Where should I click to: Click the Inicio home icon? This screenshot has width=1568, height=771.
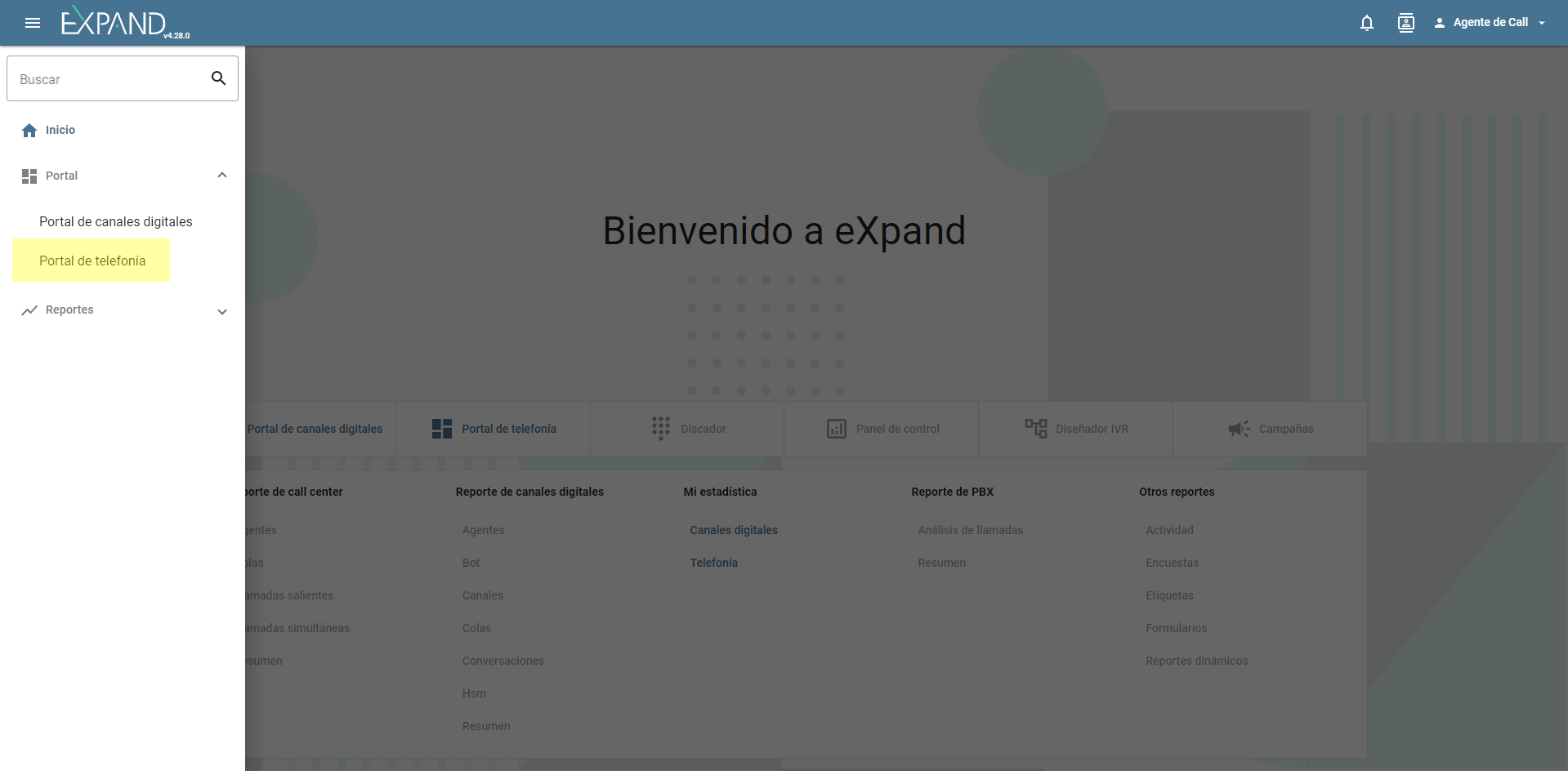[x=29, y=131]
